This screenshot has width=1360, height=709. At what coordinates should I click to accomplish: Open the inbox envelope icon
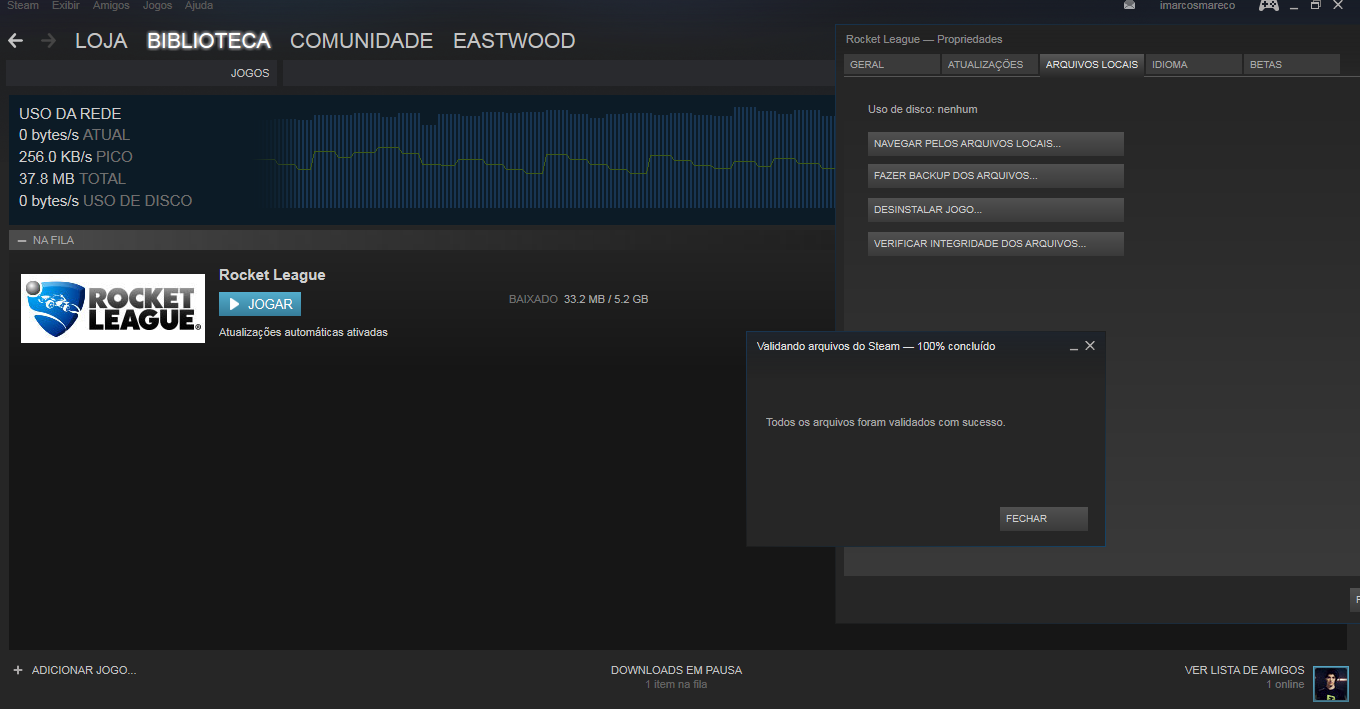coord(1129,6)
